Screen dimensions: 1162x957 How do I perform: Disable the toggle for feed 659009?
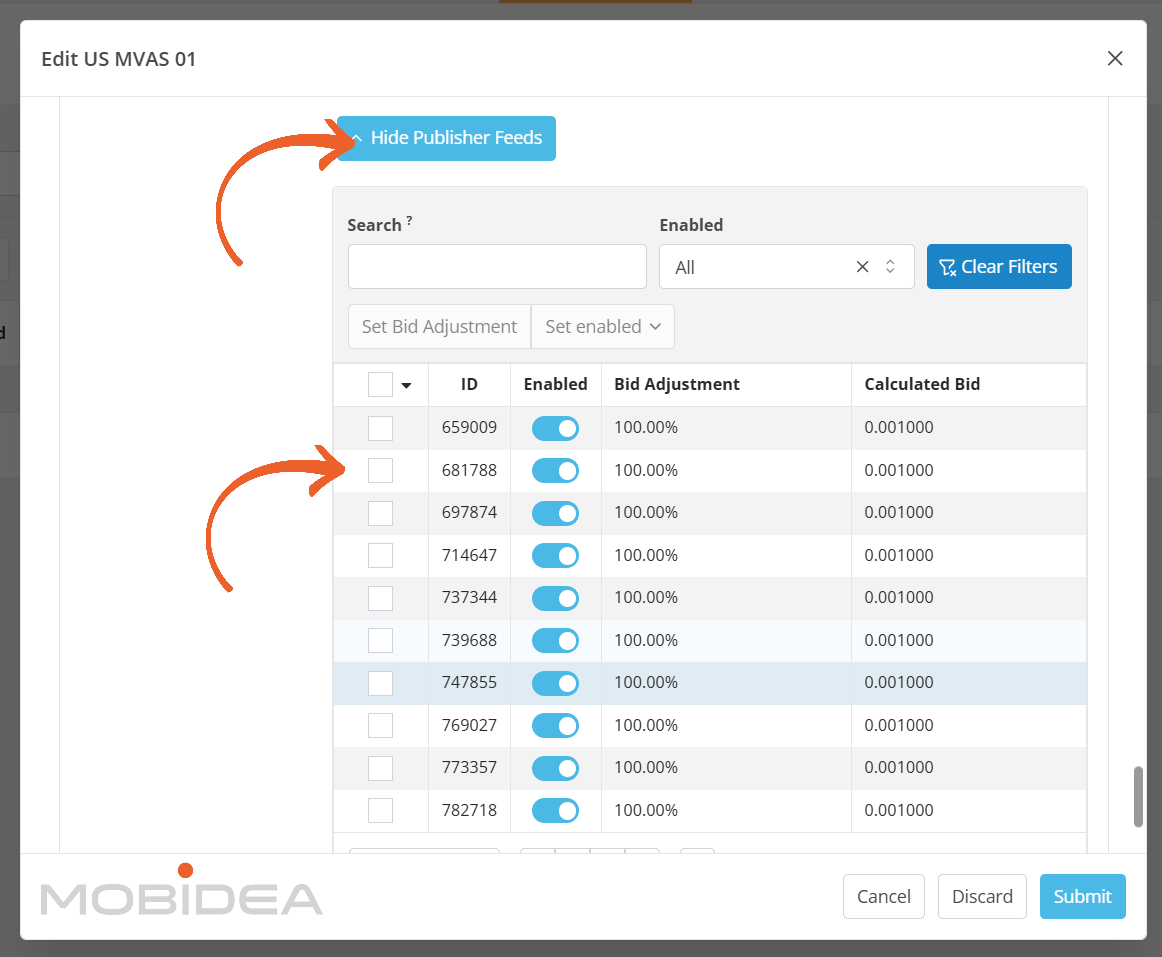555,428
